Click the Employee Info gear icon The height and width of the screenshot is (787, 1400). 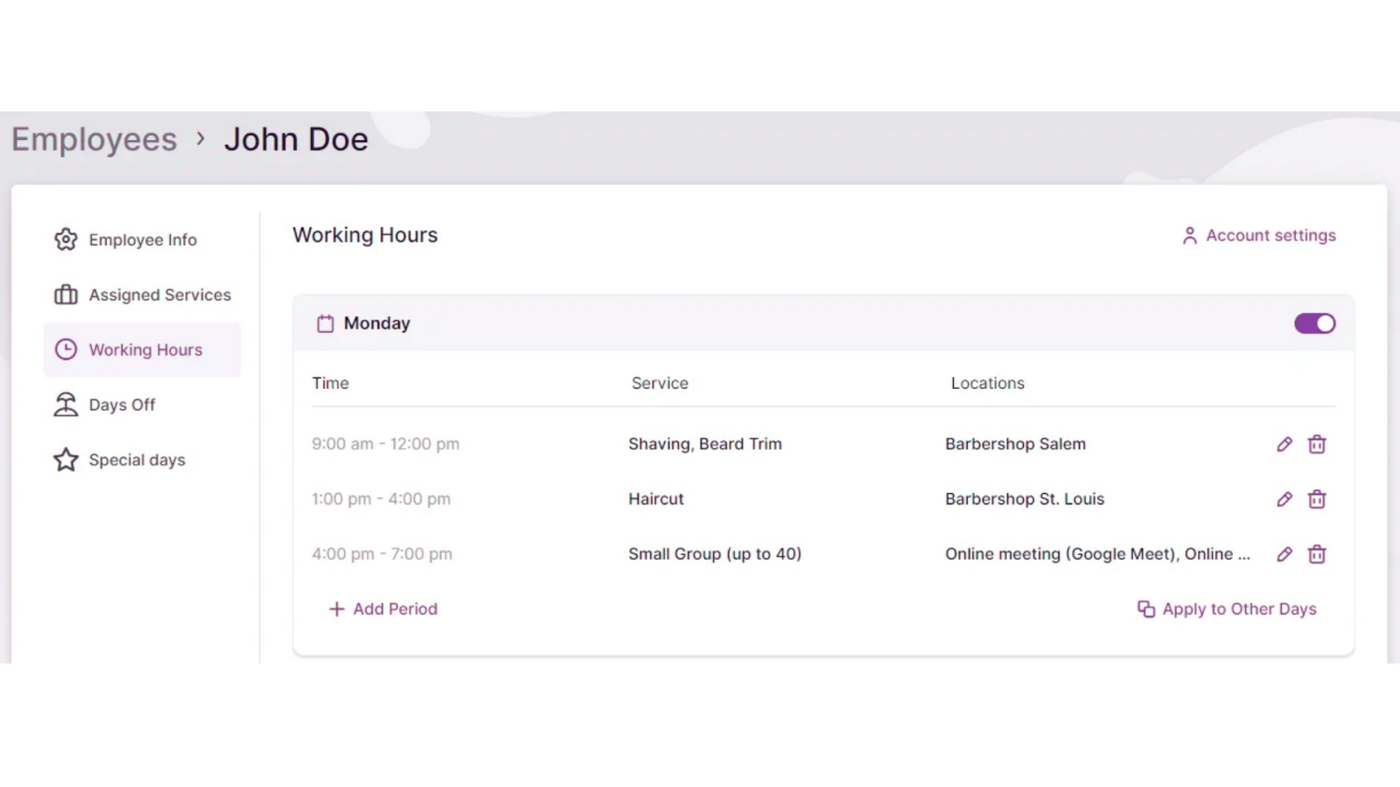(66, 240)
